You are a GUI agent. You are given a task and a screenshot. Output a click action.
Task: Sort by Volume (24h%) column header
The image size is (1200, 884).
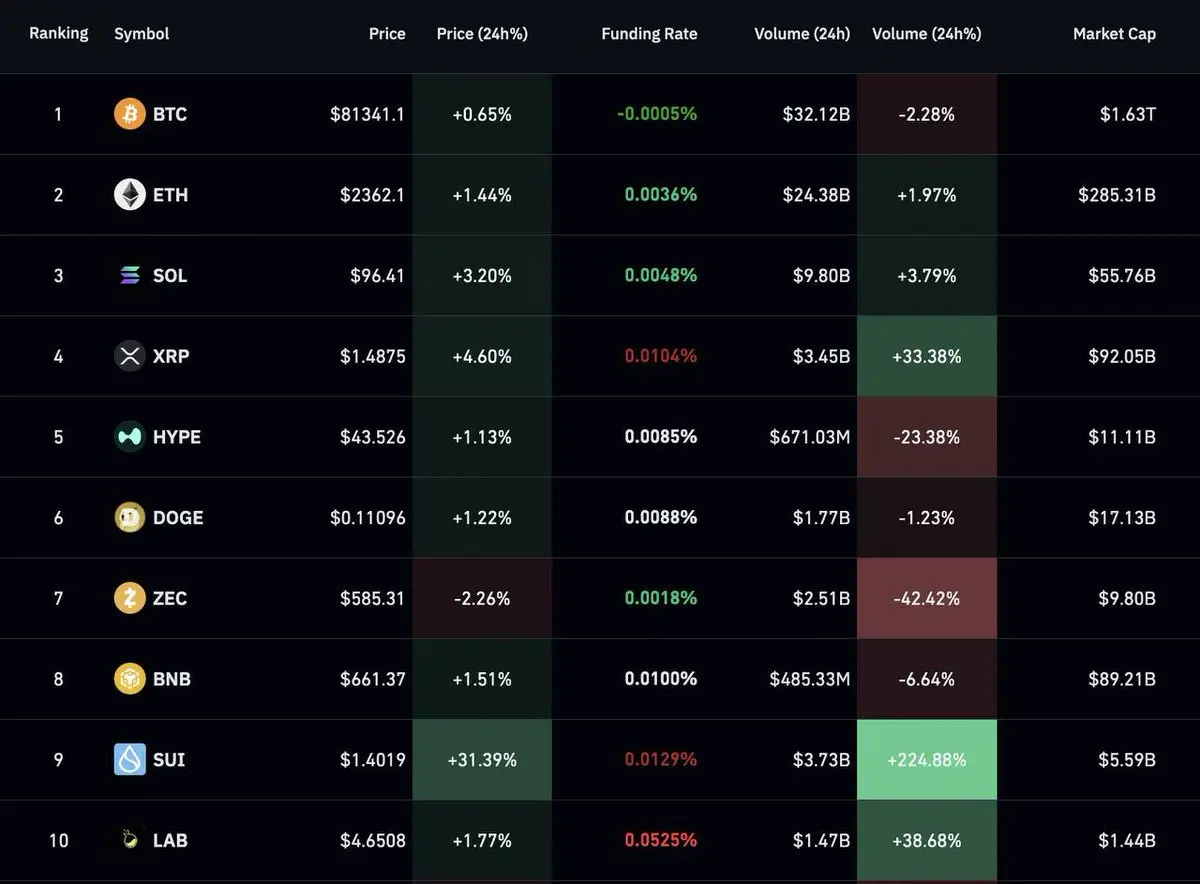[x=927, y=34]
